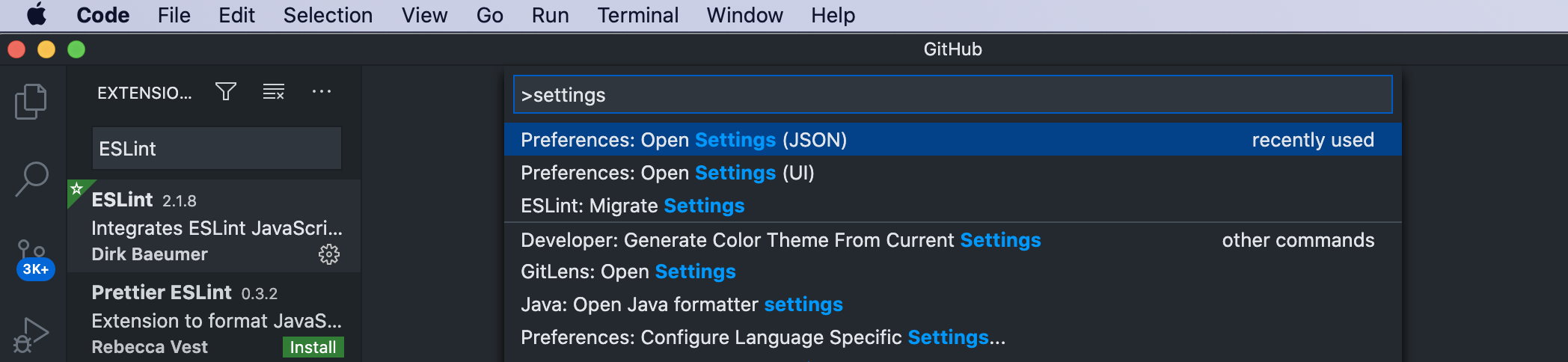The height and width of the screenshot is (362, 1568).
Task: Select Java: Open Java formatter settings
Action: click(682, 304)
